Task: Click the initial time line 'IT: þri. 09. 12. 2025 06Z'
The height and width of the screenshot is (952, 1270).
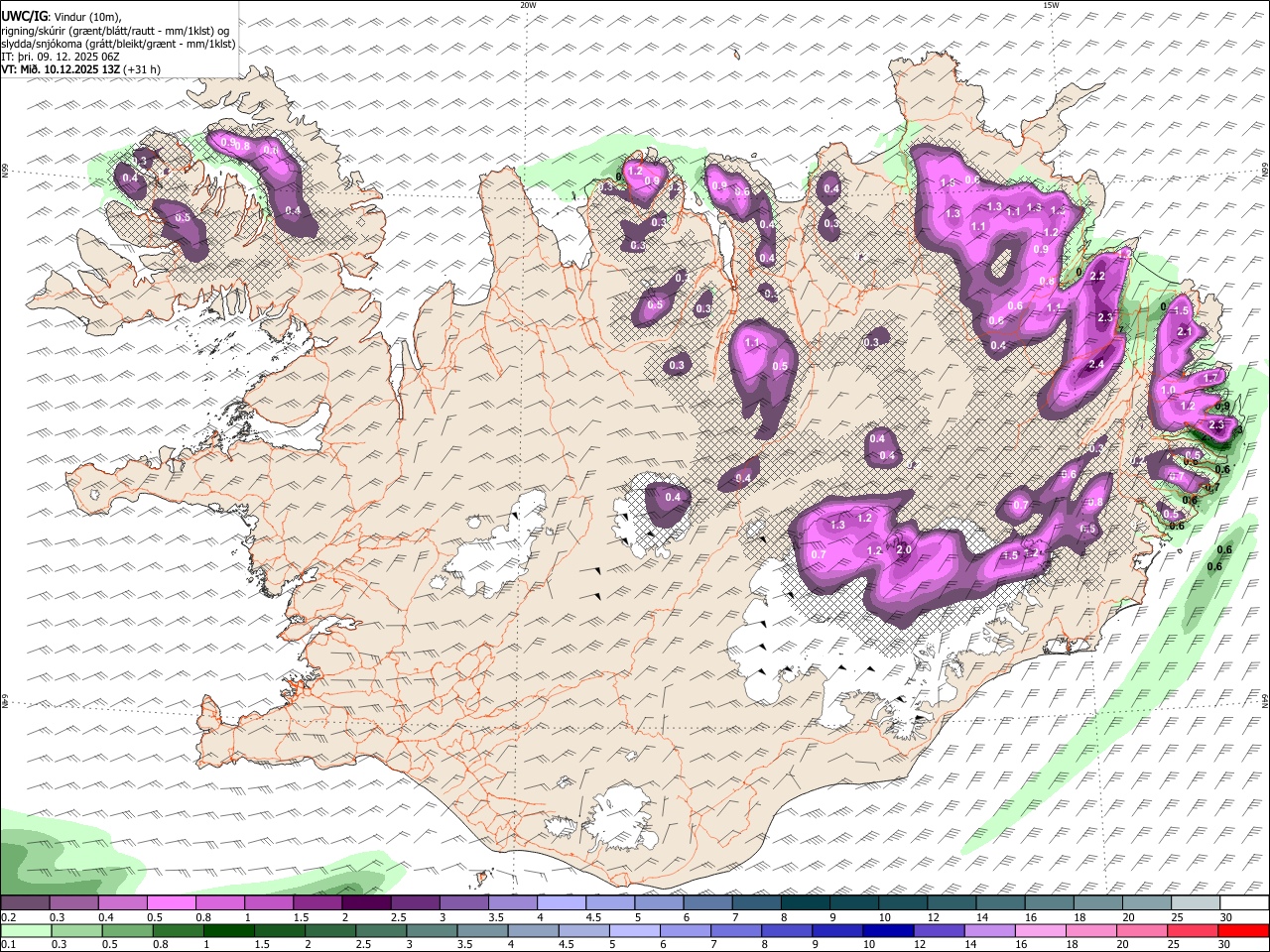Action: 61,57
